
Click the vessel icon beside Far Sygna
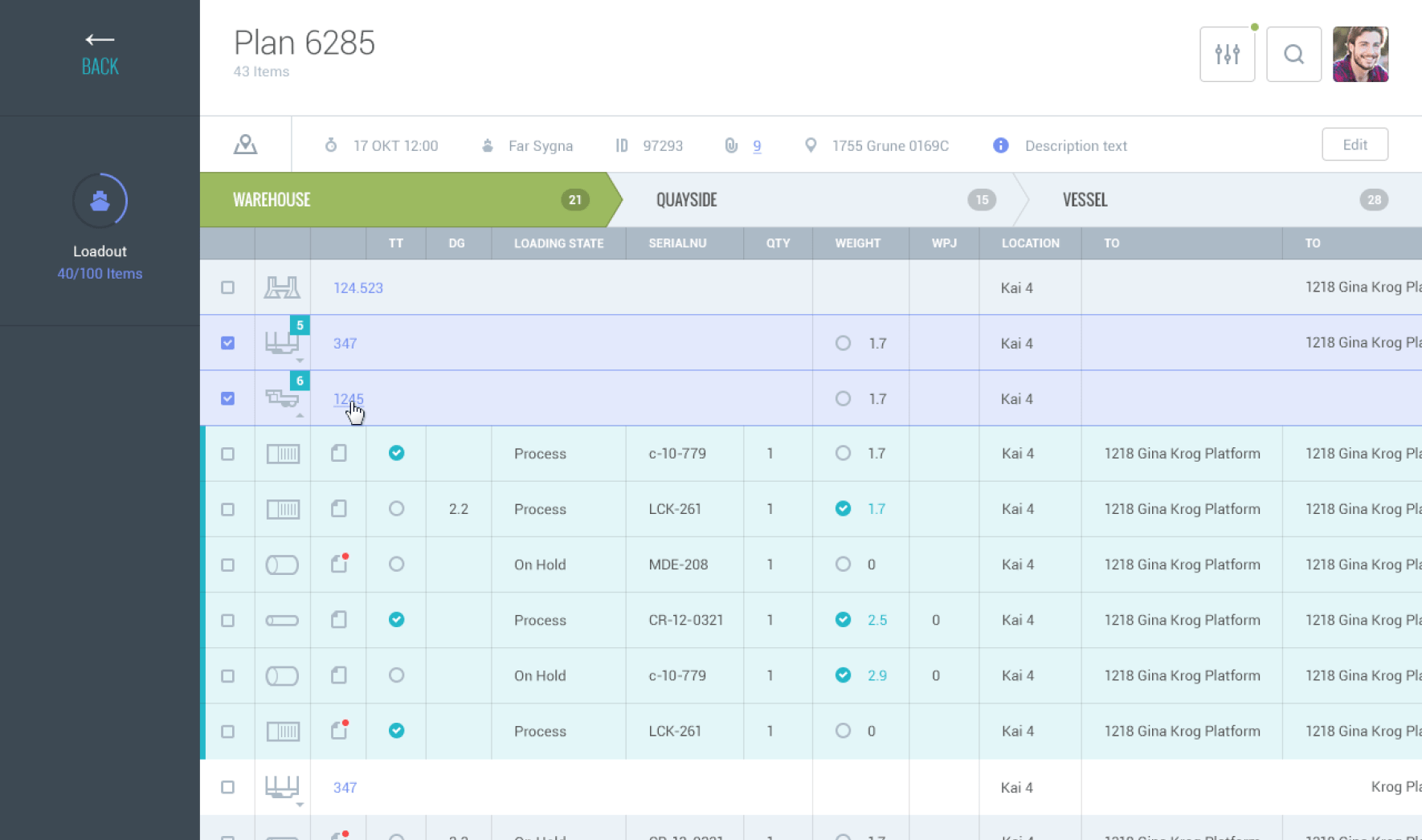click(487, 145)
